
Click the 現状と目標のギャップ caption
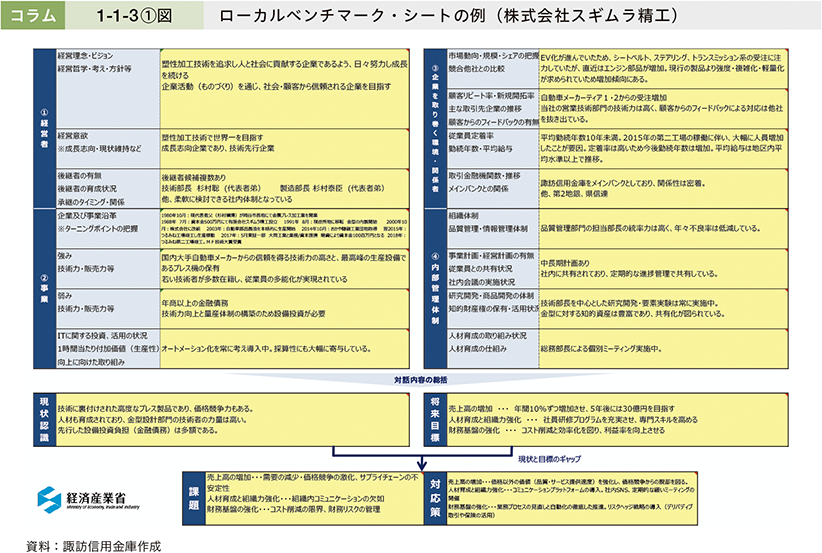[x=549, y=459]
